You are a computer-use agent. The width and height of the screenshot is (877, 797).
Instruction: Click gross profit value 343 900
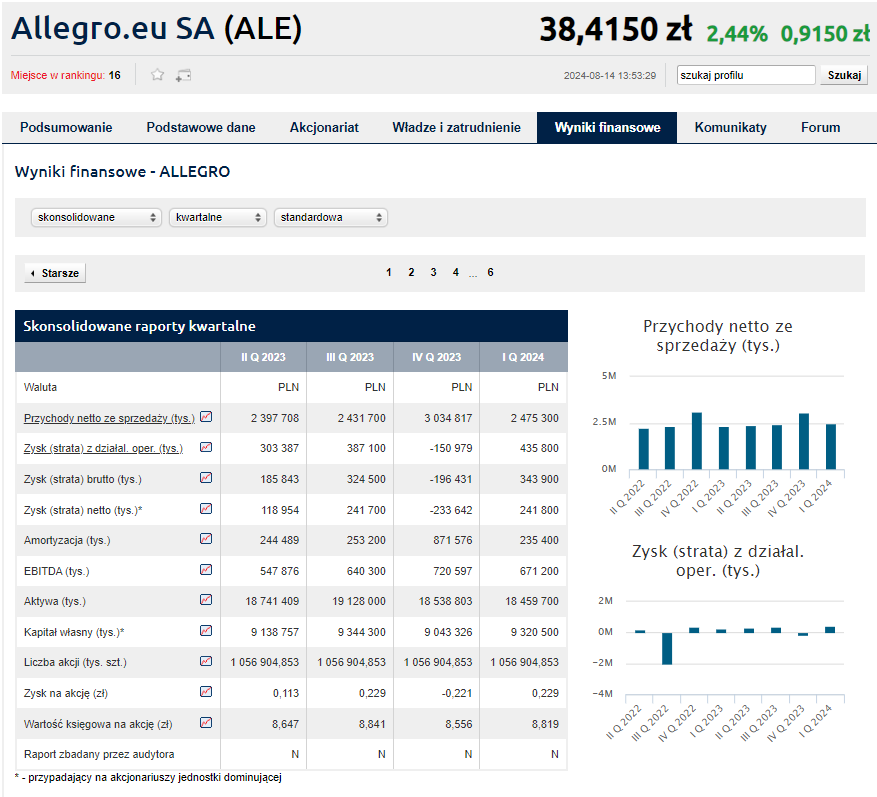[539, 479]
